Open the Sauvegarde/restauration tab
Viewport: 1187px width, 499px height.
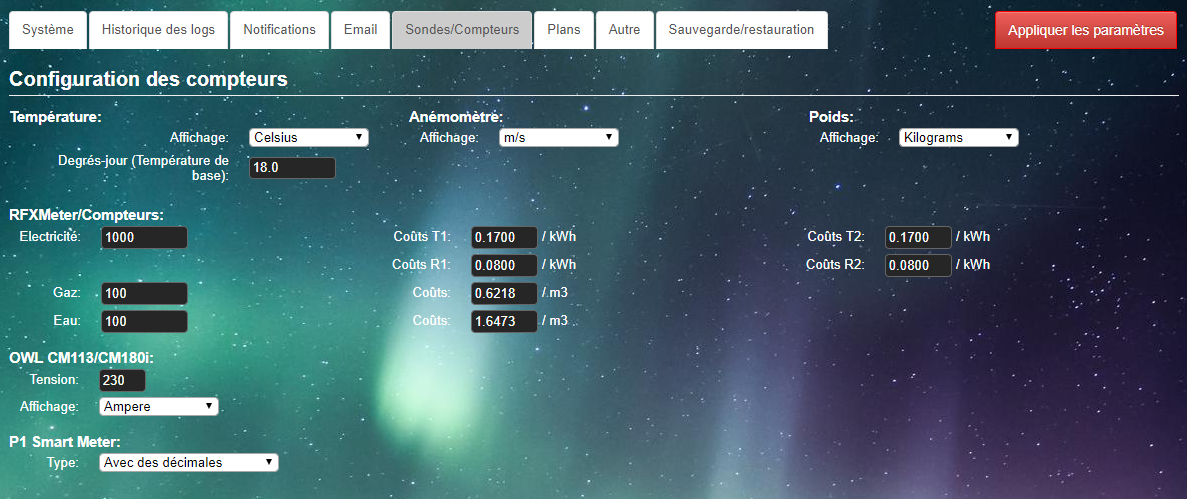741,30
